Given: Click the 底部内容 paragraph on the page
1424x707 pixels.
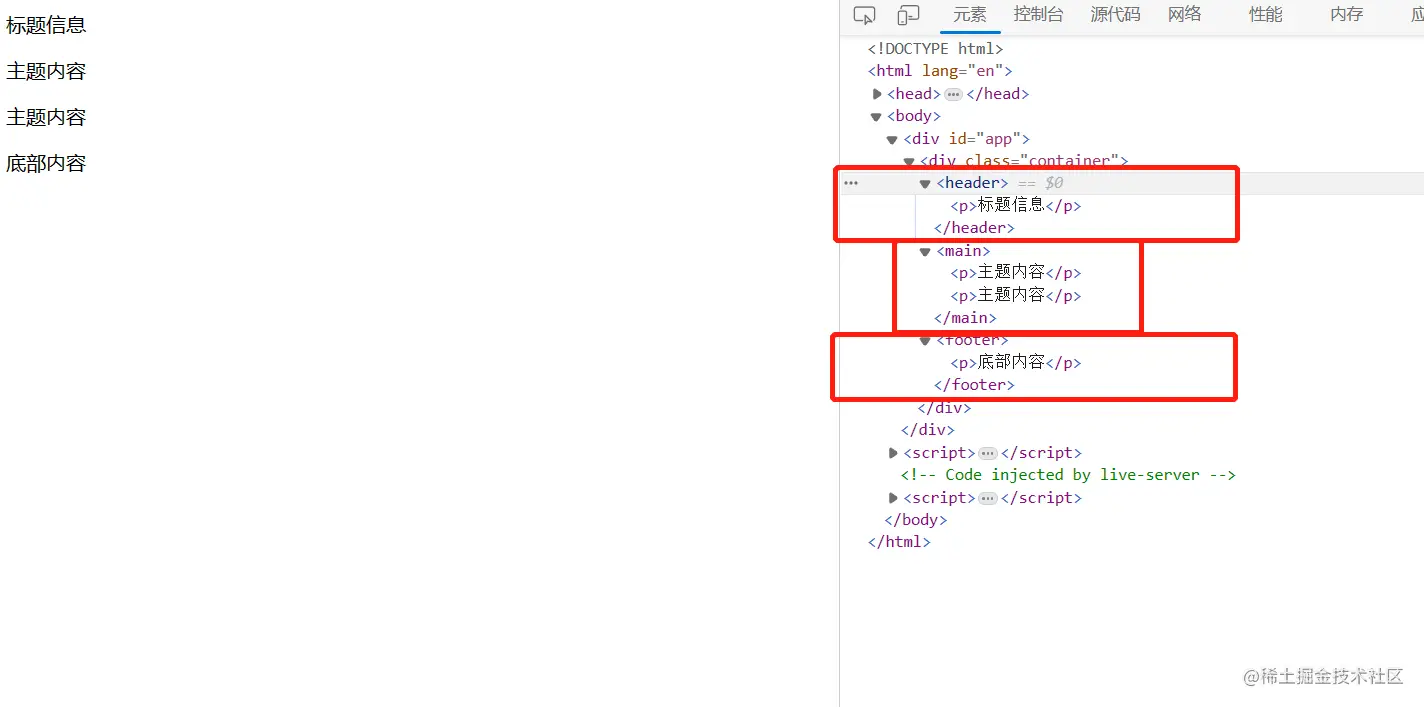Looking at the screenshot, I should (46, 163).
